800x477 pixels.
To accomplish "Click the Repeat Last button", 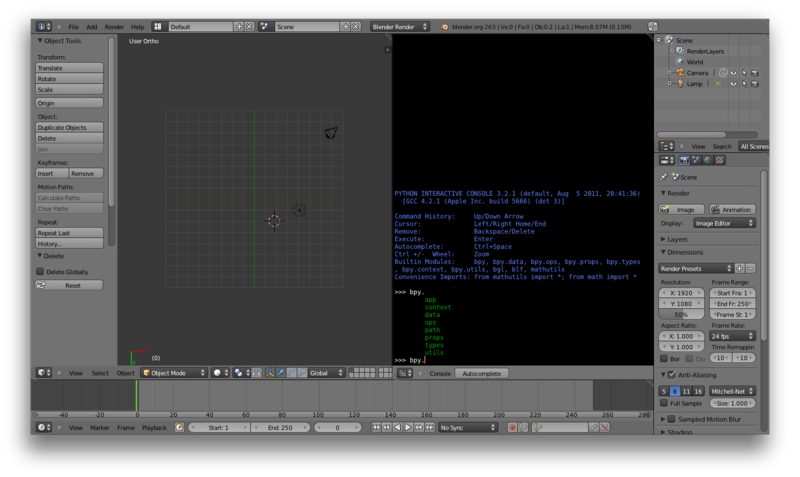I will click(69, 233).
